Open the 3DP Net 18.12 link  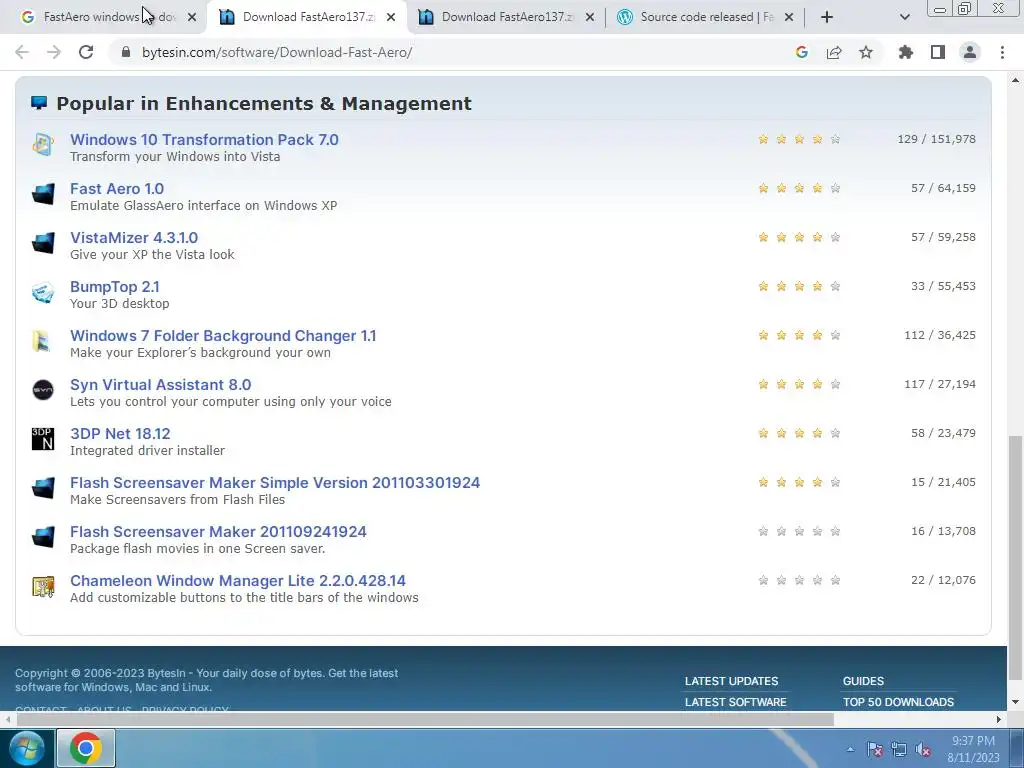pyautogui.click(x=120, y=433)
